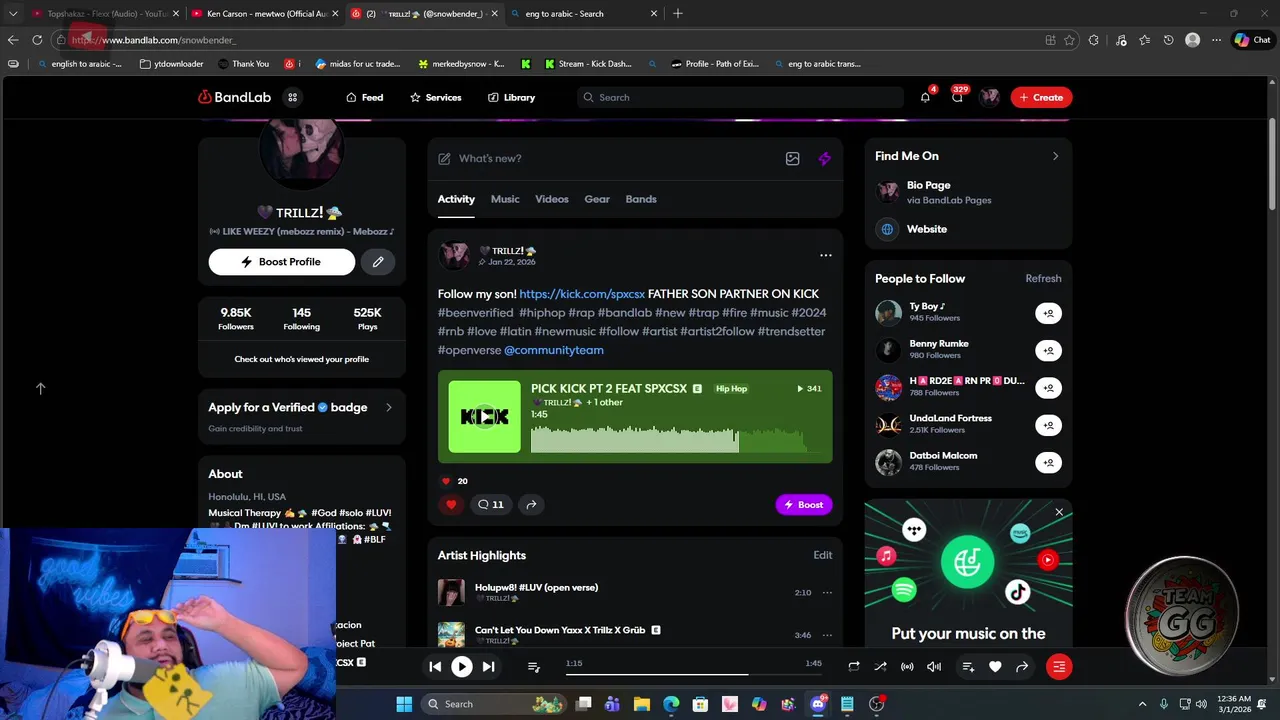Like the post with the heart icon
The width and height of the screenshot is (1280, 720).
click(451, 504)
